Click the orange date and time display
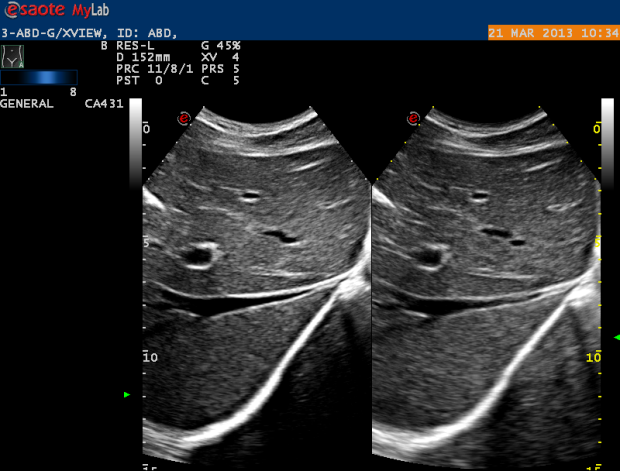Image resolution: width=620 pixels, height=471 pixels. (553, 33)
